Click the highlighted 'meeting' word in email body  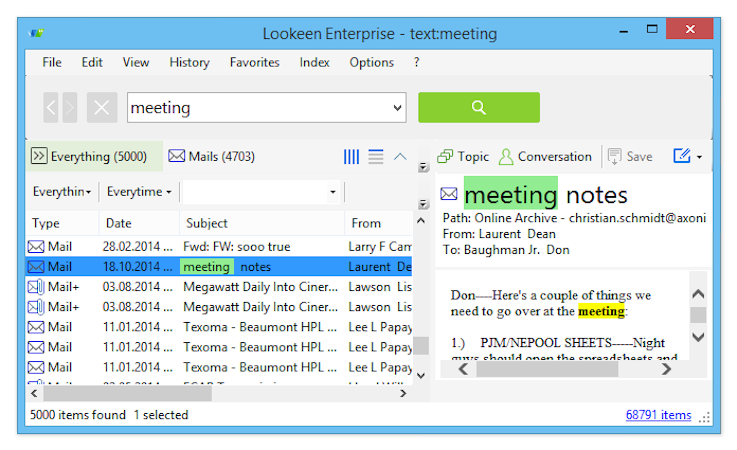(x=601, y=311)
